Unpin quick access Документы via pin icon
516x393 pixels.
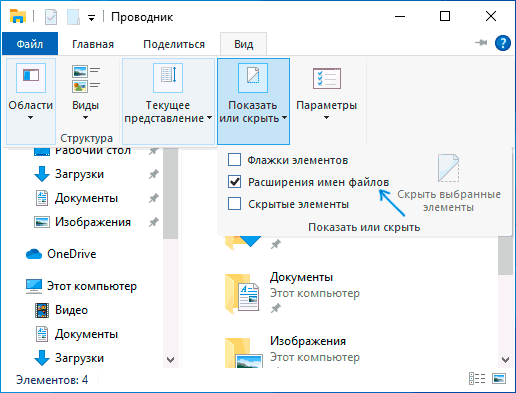153,198
